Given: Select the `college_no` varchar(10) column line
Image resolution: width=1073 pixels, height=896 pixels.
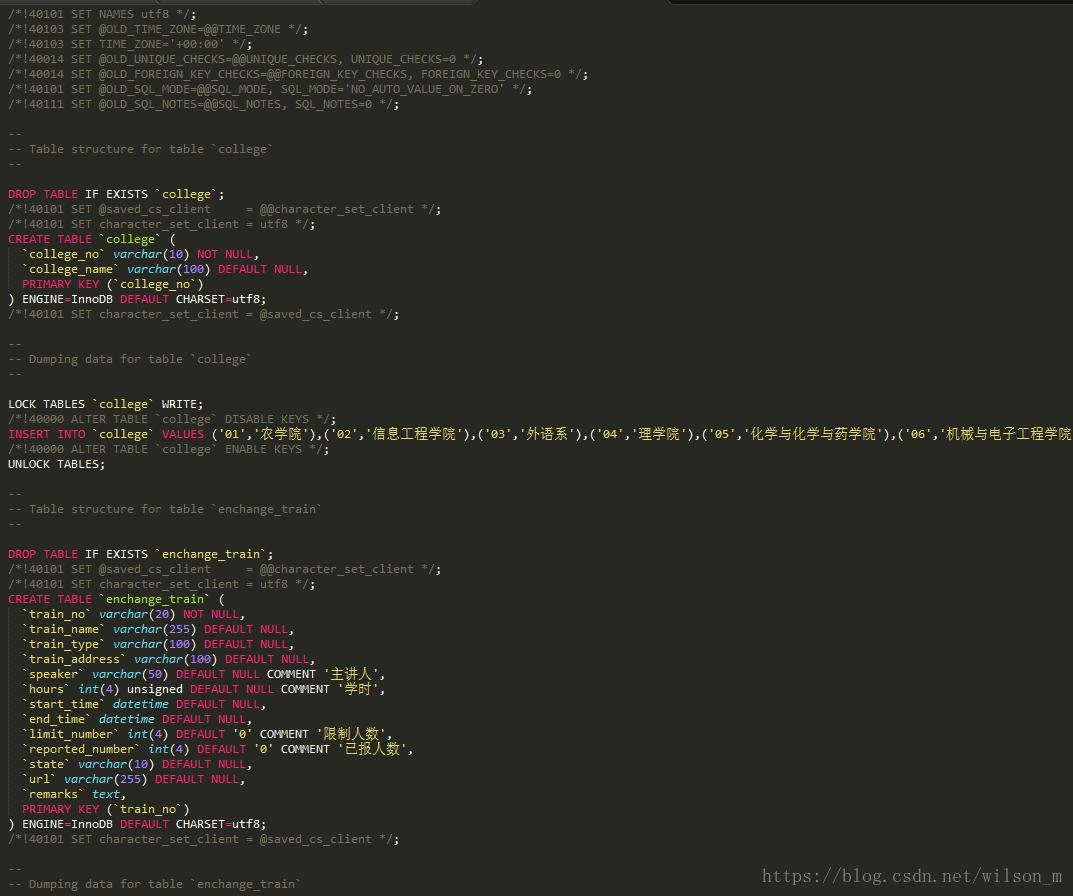Looking at the screenshot, I should tap(140, 254).
